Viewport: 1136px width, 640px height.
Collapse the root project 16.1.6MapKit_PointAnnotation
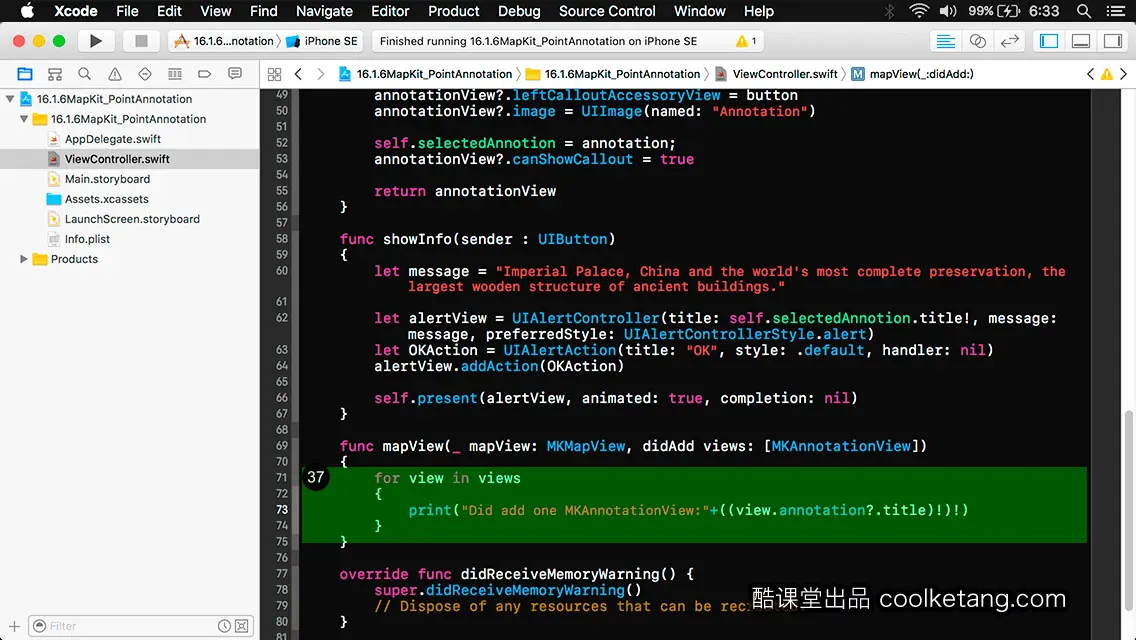[x=10, y=99]
